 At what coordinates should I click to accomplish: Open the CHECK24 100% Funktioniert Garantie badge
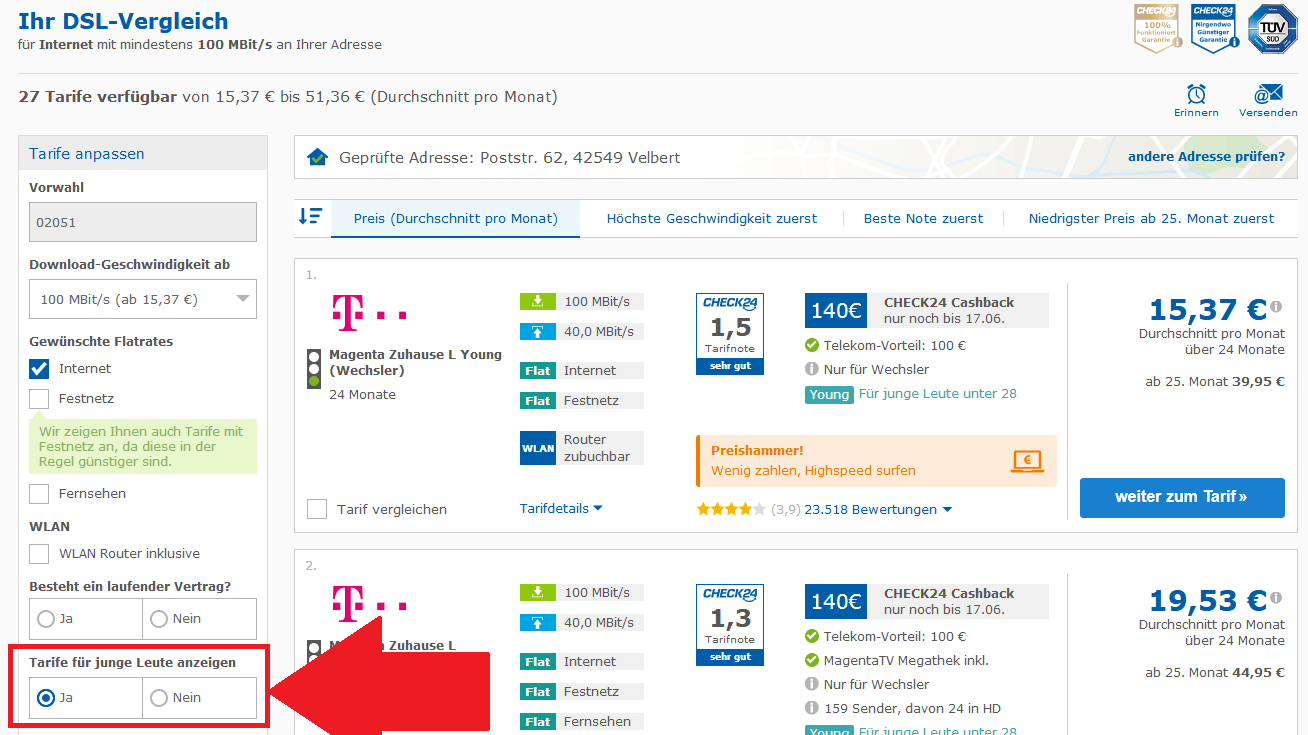1158,27
